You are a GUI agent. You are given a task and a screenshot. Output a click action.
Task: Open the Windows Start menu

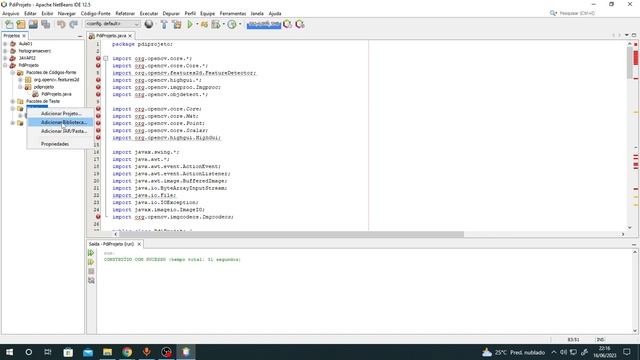(9, 352)
